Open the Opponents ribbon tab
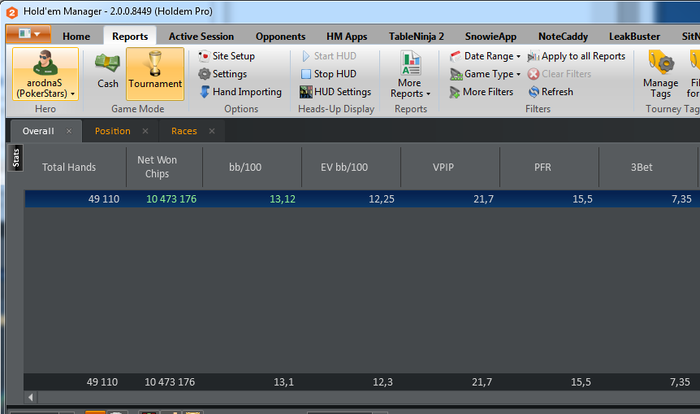 [280, 37]
